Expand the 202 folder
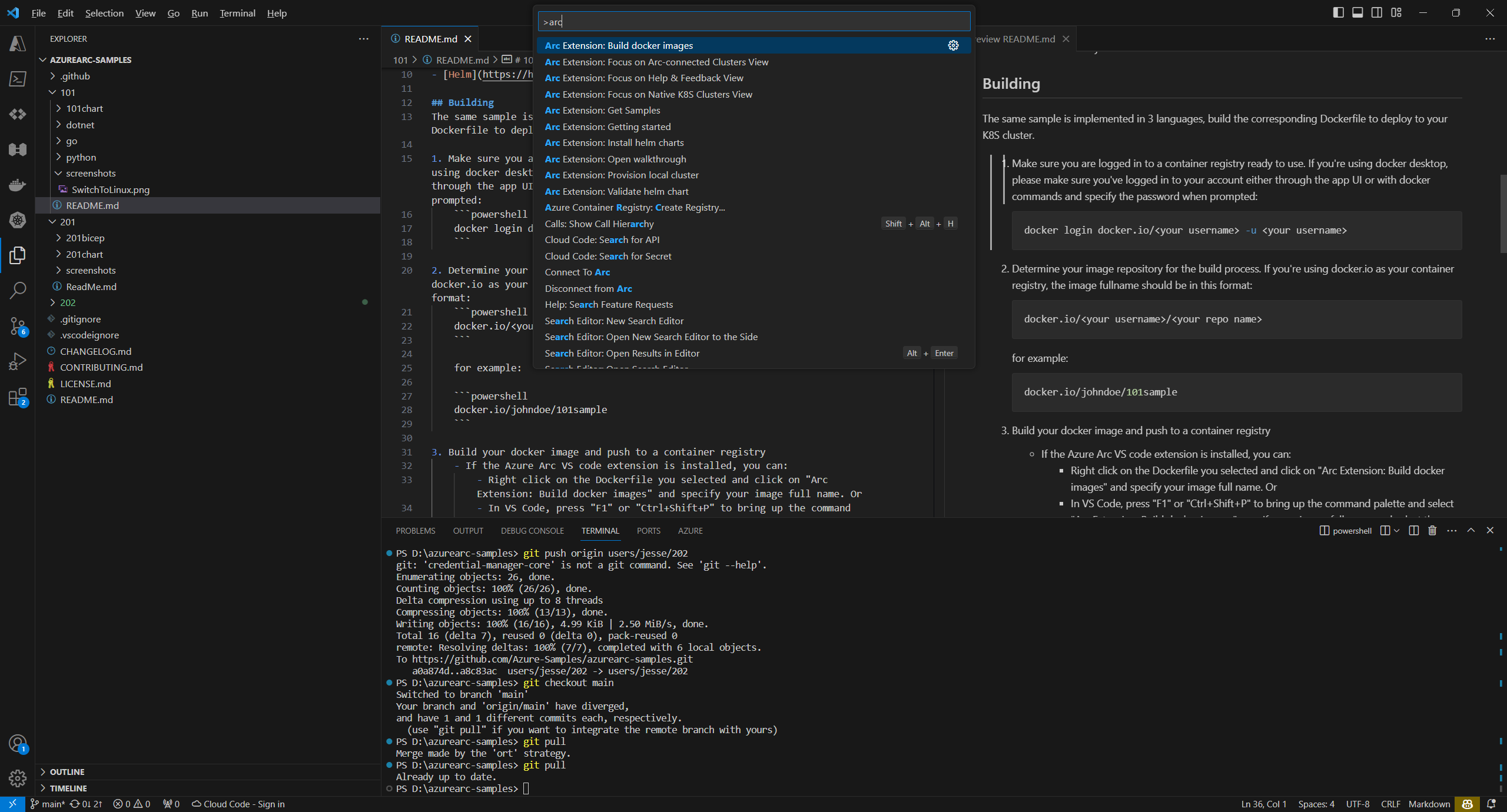This screenshot has height=812, width=1507. pos(68,302)
